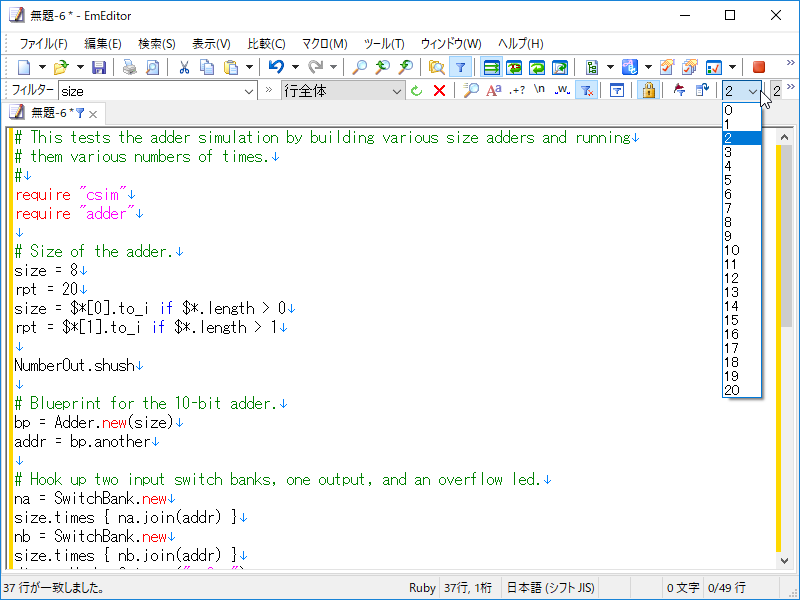Create a new file with New icon

point(24,67)
